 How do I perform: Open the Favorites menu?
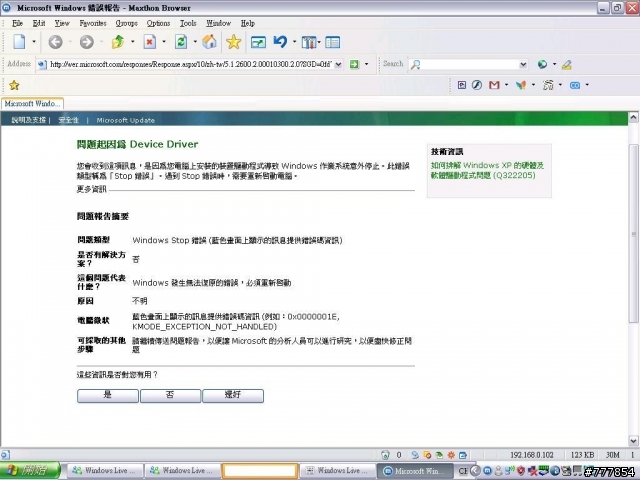93,23
